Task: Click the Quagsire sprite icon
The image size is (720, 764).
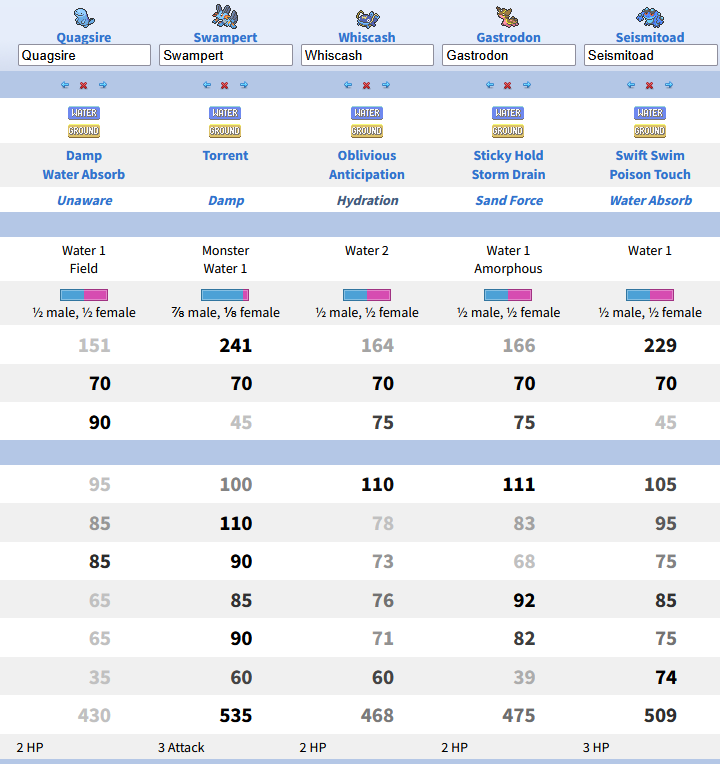Action: pyautogui.click(x=84, y=17)
